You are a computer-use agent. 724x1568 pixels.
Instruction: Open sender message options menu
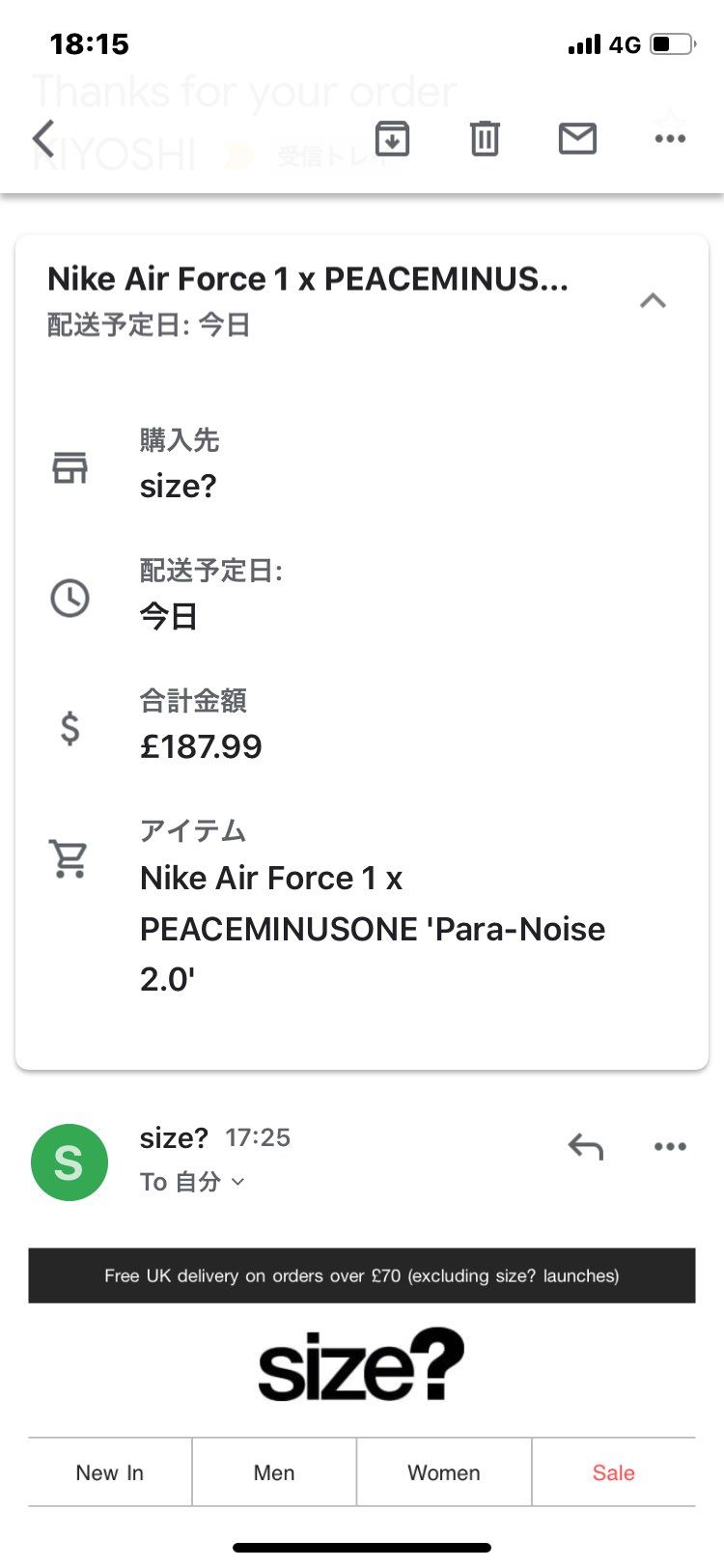click(x=670, y=1147)
